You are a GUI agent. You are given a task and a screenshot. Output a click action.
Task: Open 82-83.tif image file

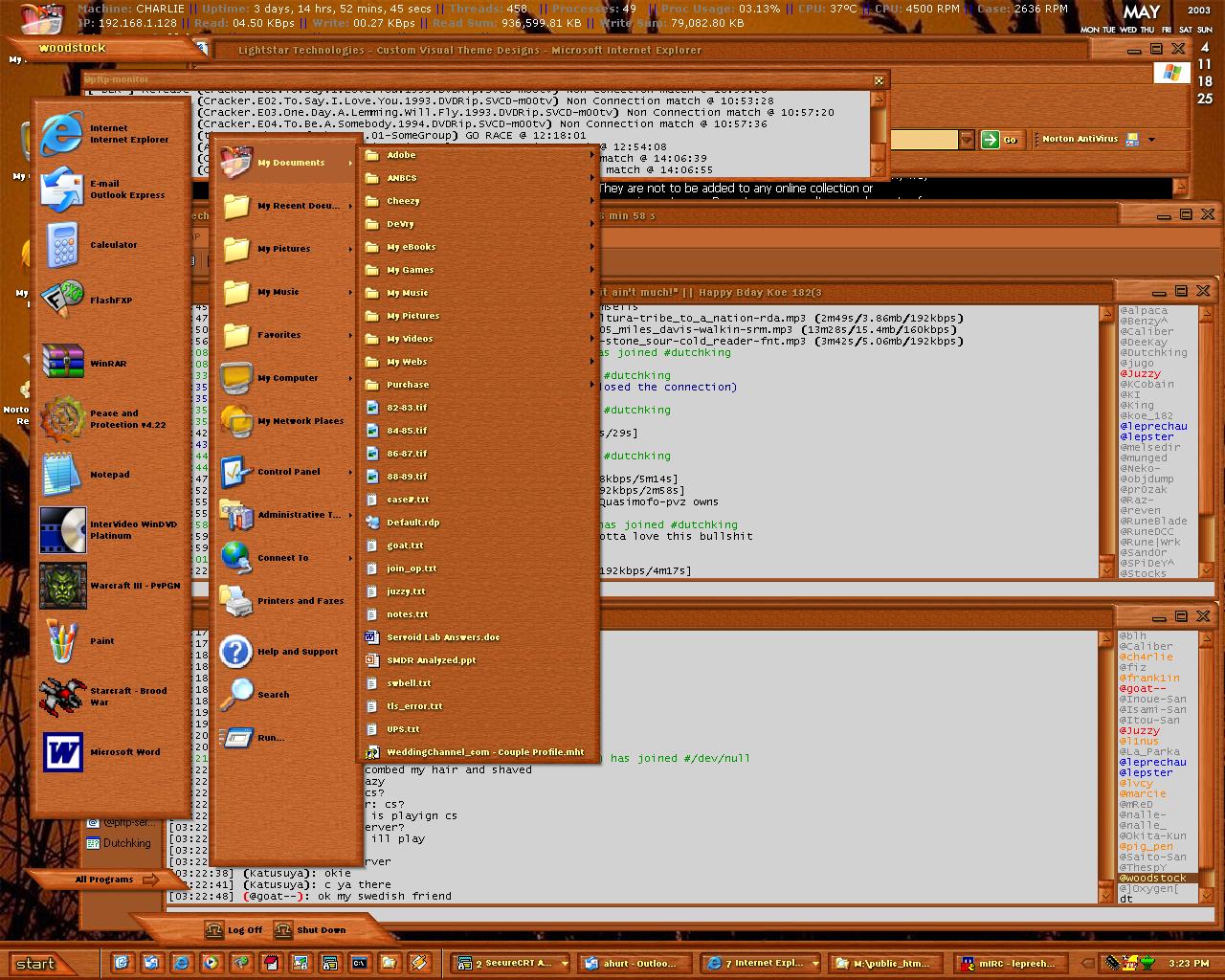pyautogui.click(x=479, y=408)
